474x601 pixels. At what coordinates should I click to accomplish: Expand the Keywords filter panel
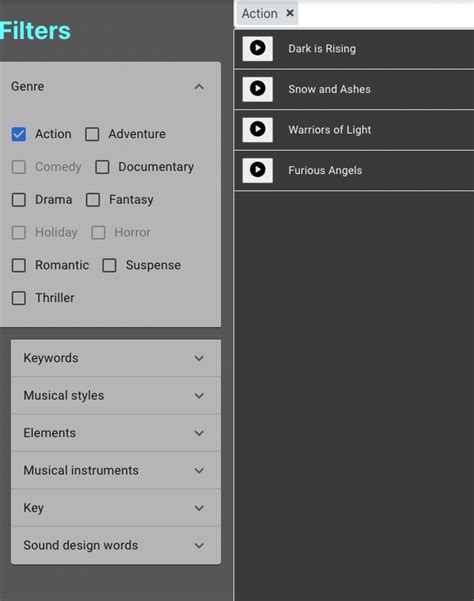tap(116, 358)
